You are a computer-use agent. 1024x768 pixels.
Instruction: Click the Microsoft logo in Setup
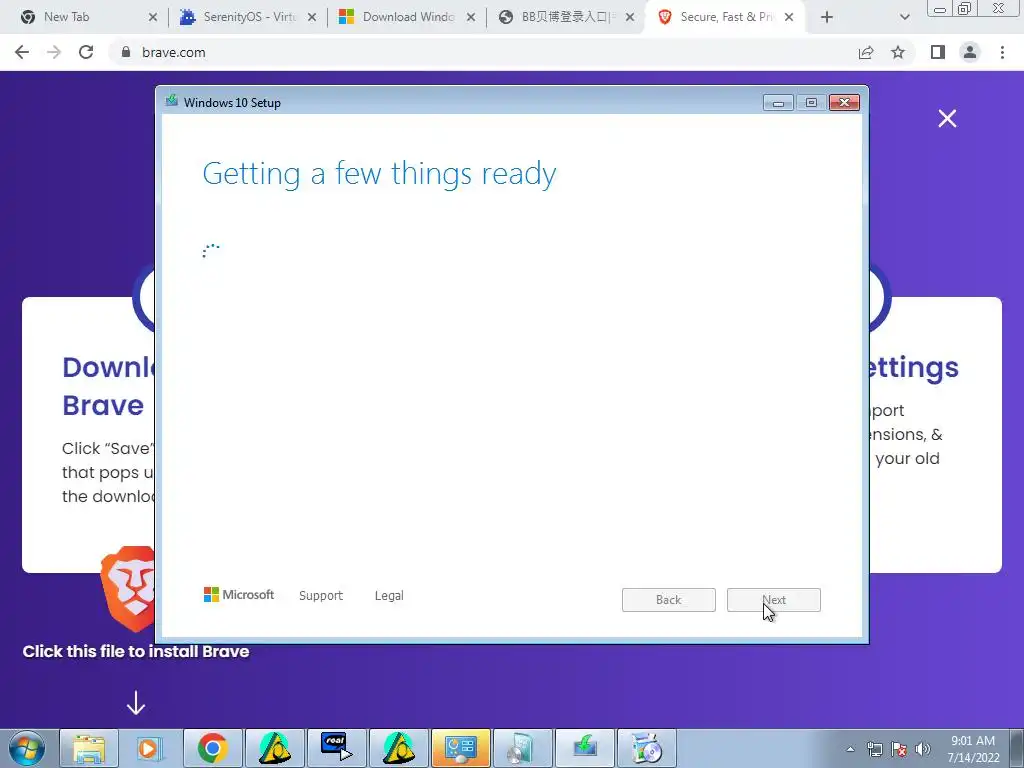[239, 595]
